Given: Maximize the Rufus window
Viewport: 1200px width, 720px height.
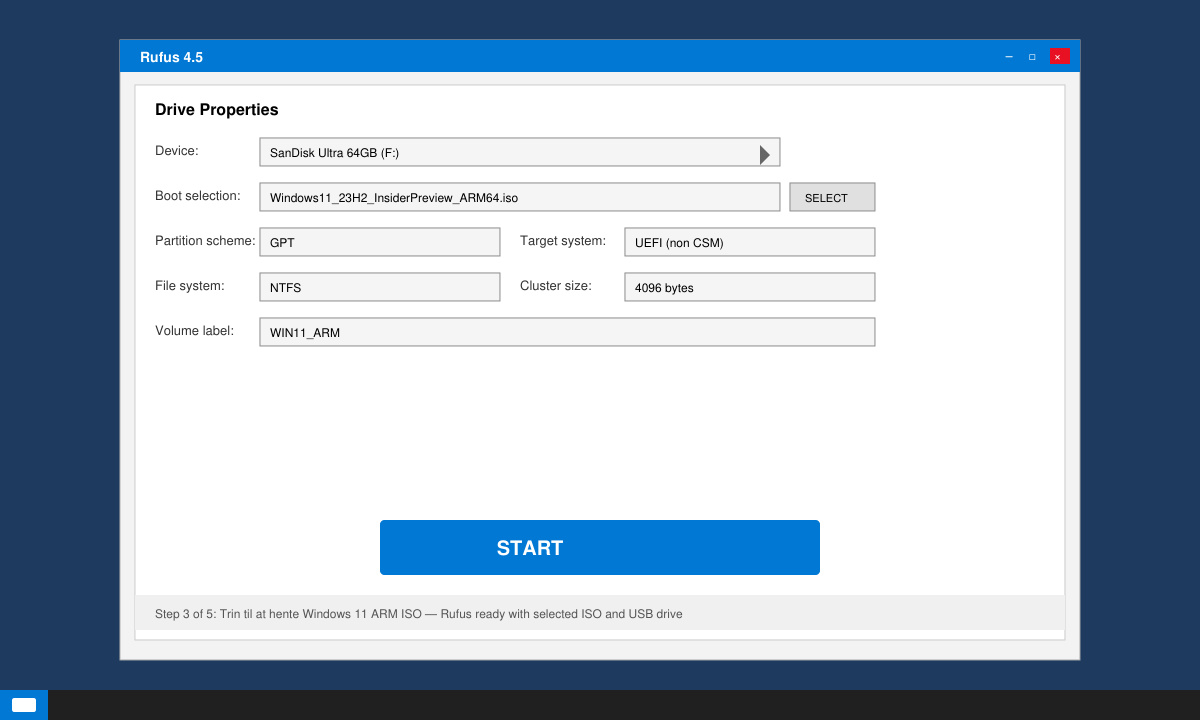Looking at the screenshot, I should [x=1032, y=56].
